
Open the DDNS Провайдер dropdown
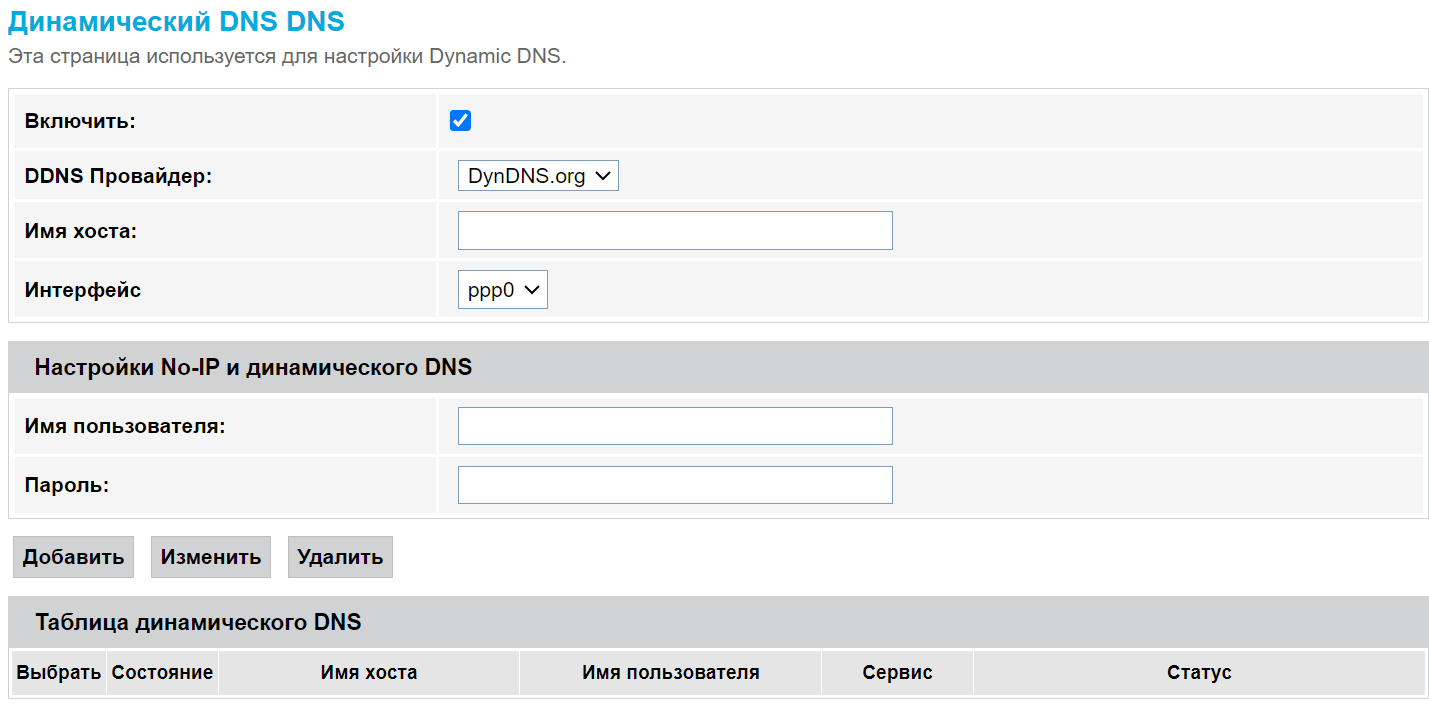pos(538,176)
